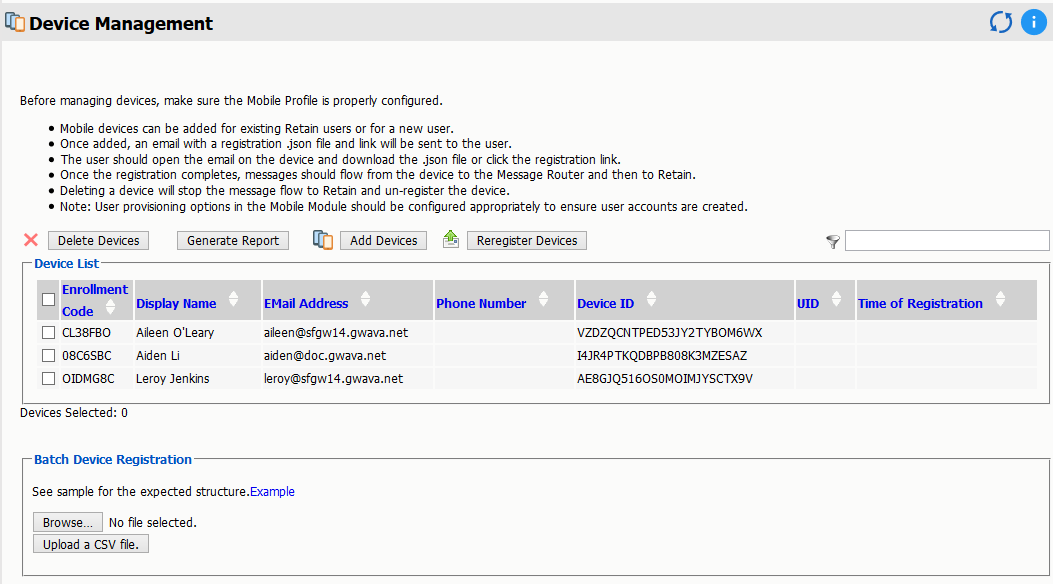The image size is (1053, 584).
Task: Click the Device Management title icon
Action: [16, 22]
